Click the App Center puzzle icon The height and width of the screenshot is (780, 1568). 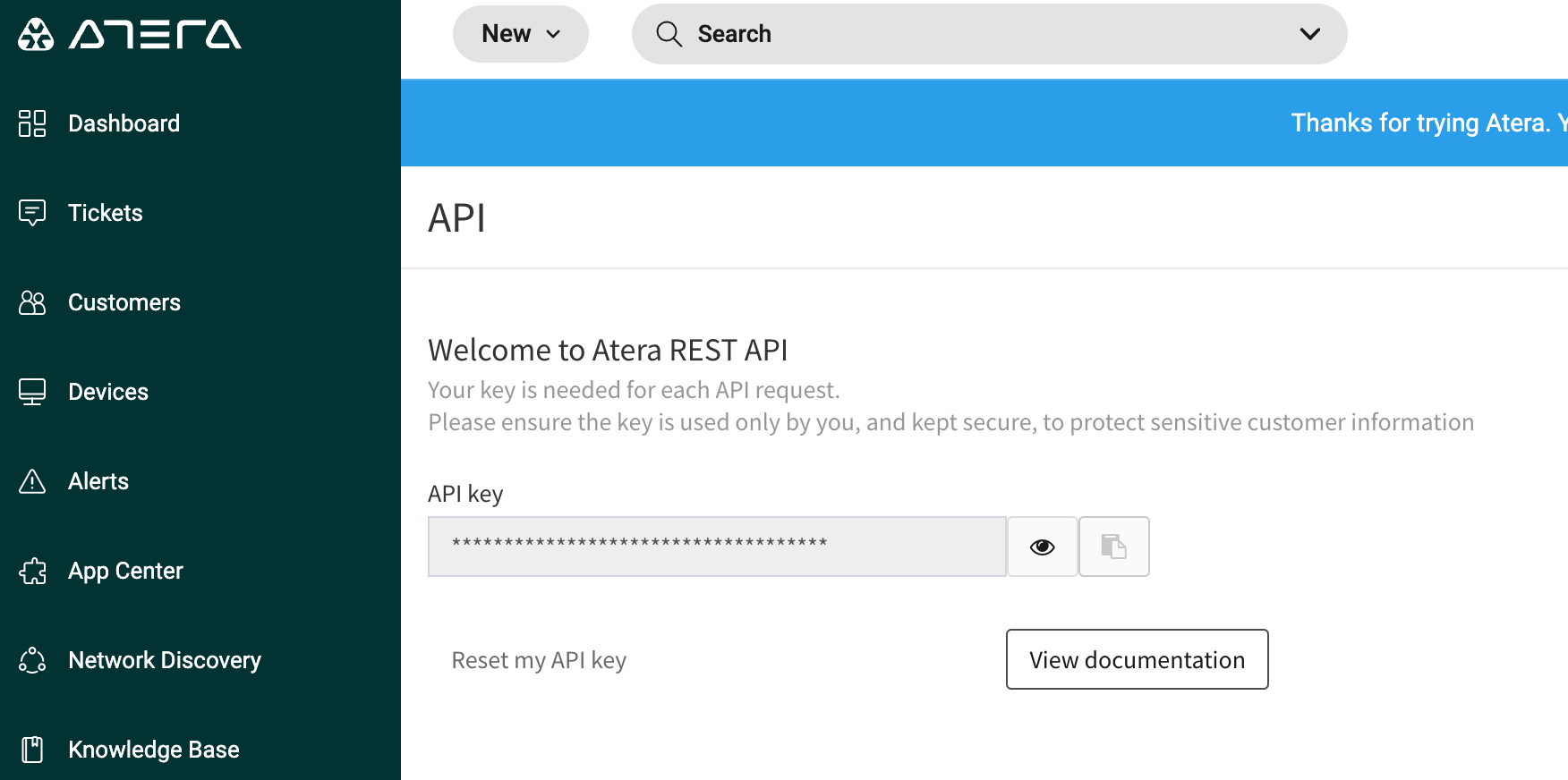tap(32, 571)
